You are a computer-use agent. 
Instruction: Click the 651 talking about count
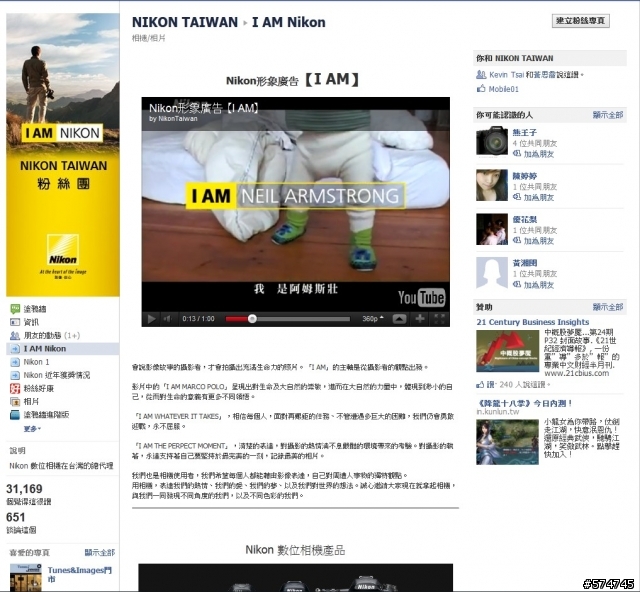coord(16,517)
